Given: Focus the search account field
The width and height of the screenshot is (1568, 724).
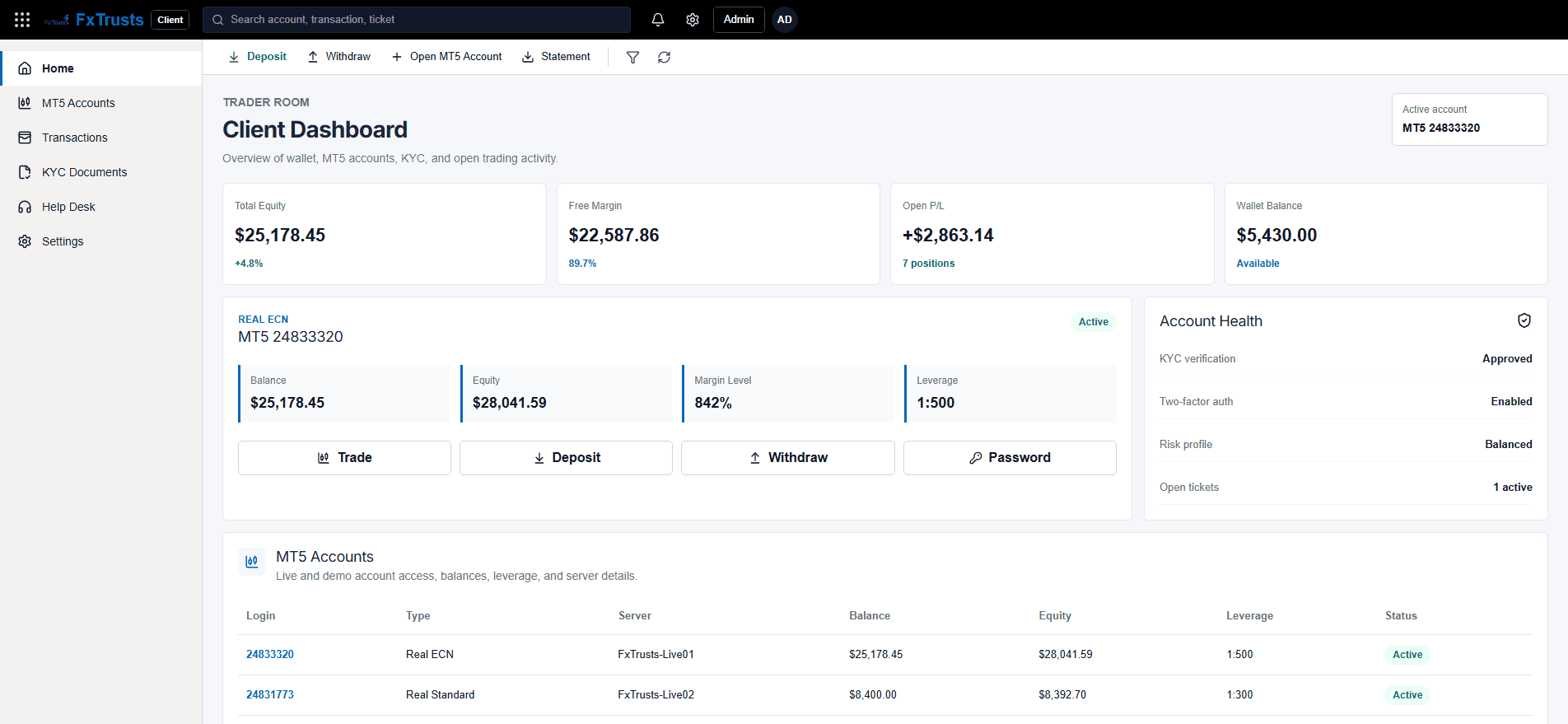Looking at the screenshot, I should tap(417, 20).
